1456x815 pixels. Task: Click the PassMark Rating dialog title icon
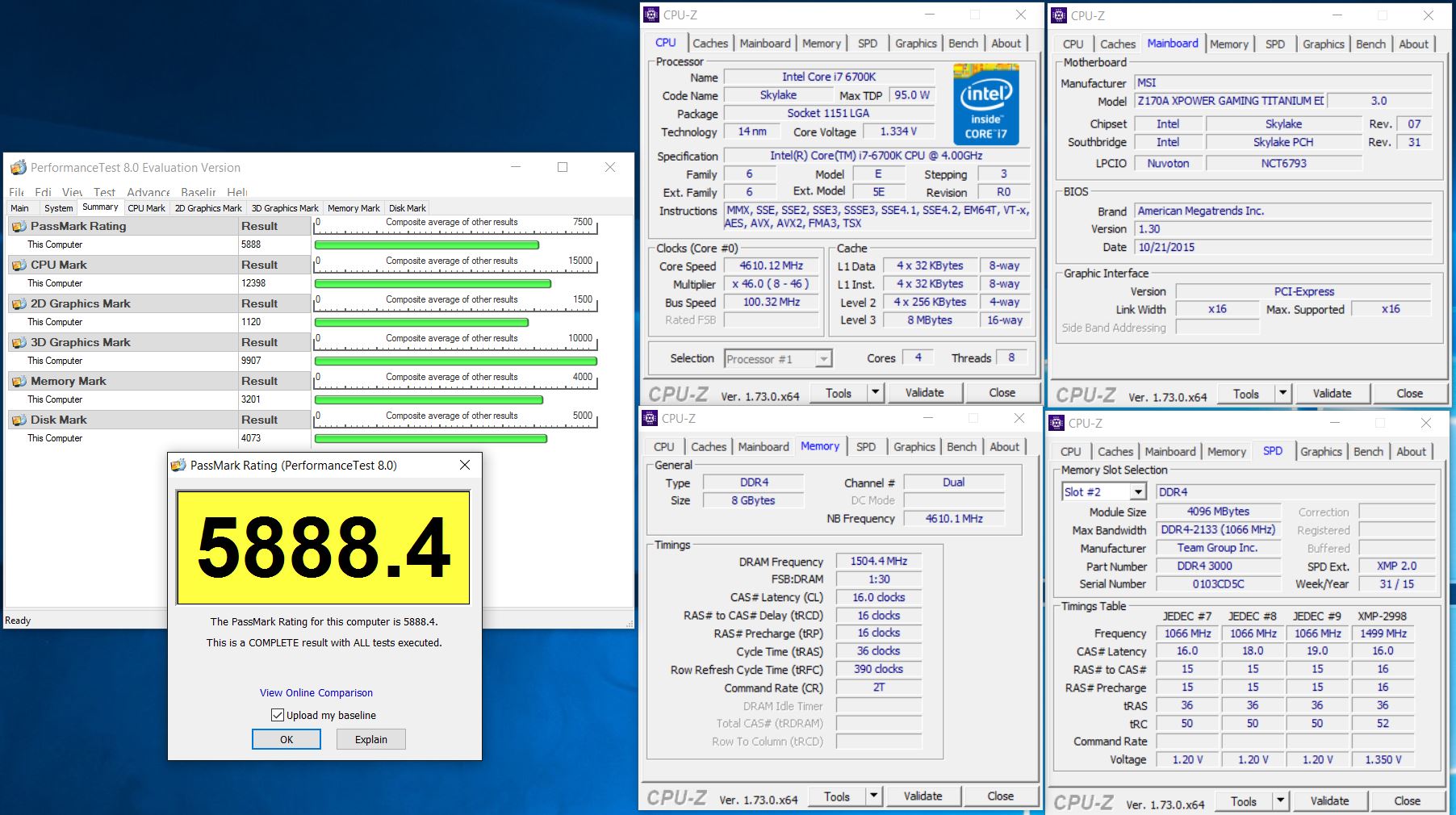click(x=178, y=466)
